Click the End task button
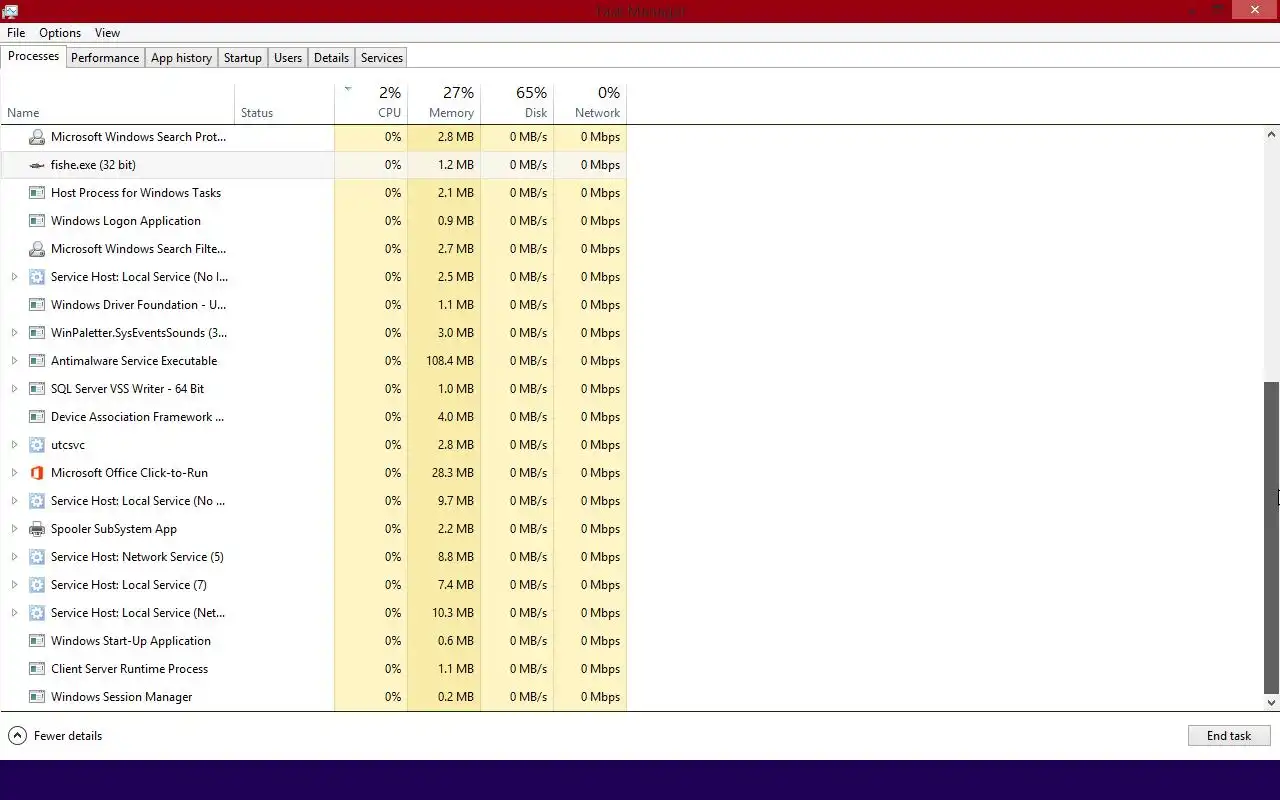Screen dimensions: 1280x800 1229,736
